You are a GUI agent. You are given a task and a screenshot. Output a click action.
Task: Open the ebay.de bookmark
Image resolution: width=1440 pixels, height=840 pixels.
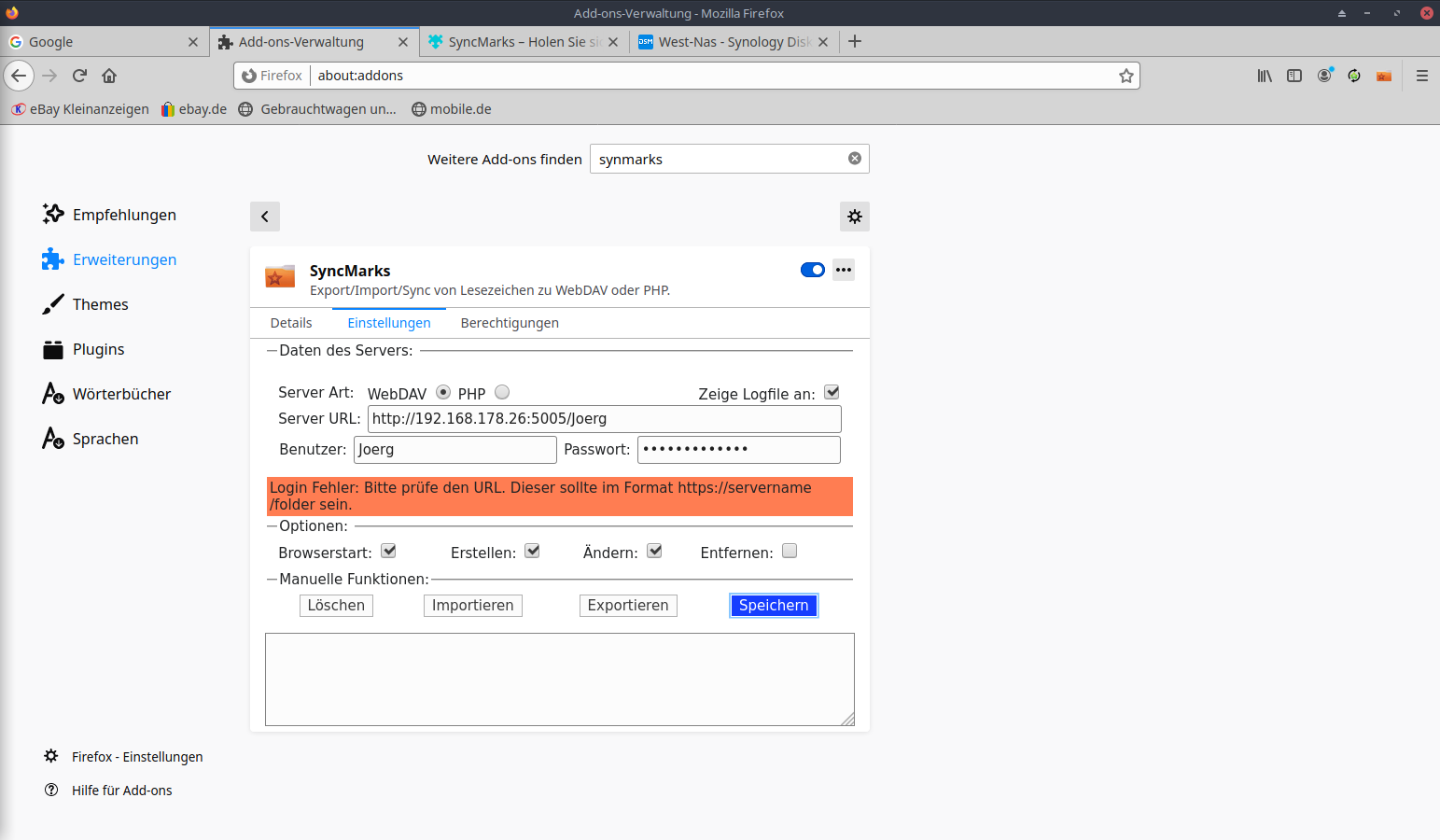194,109
